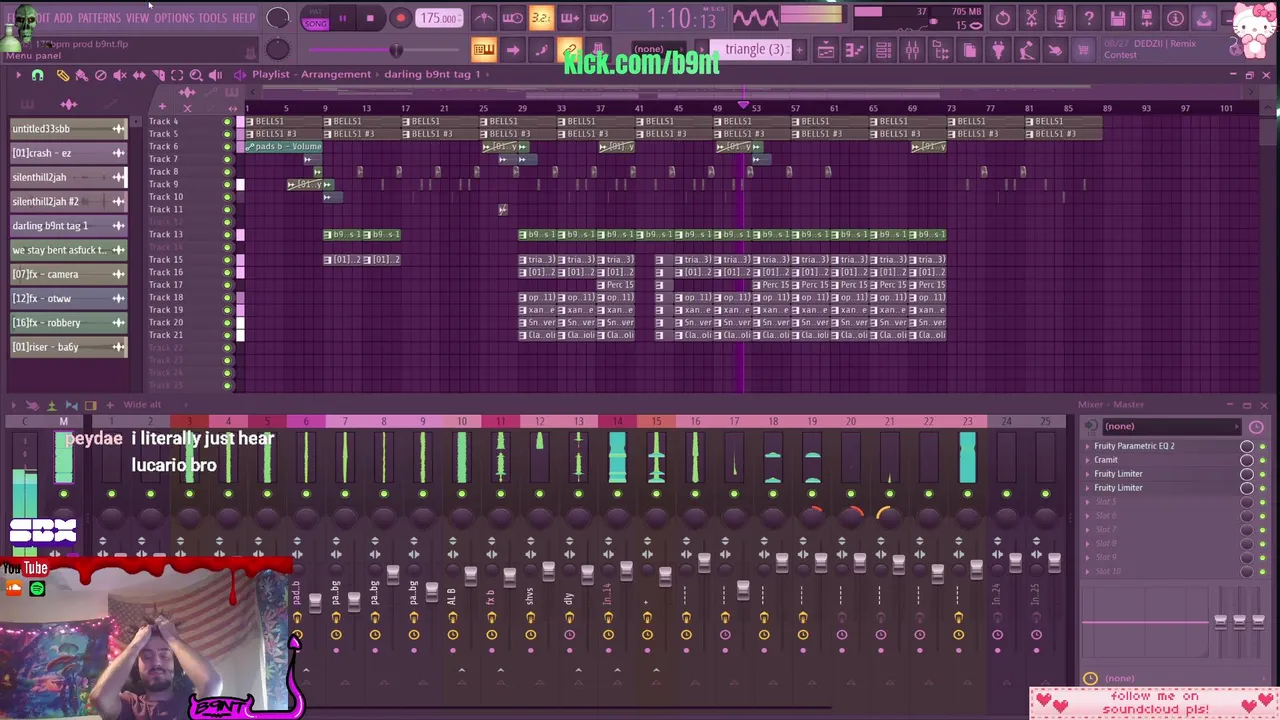The height and width of the screenshot is (720, 1280).
Task: Open the content library cart icon
Action: [x=1083, y=50]
